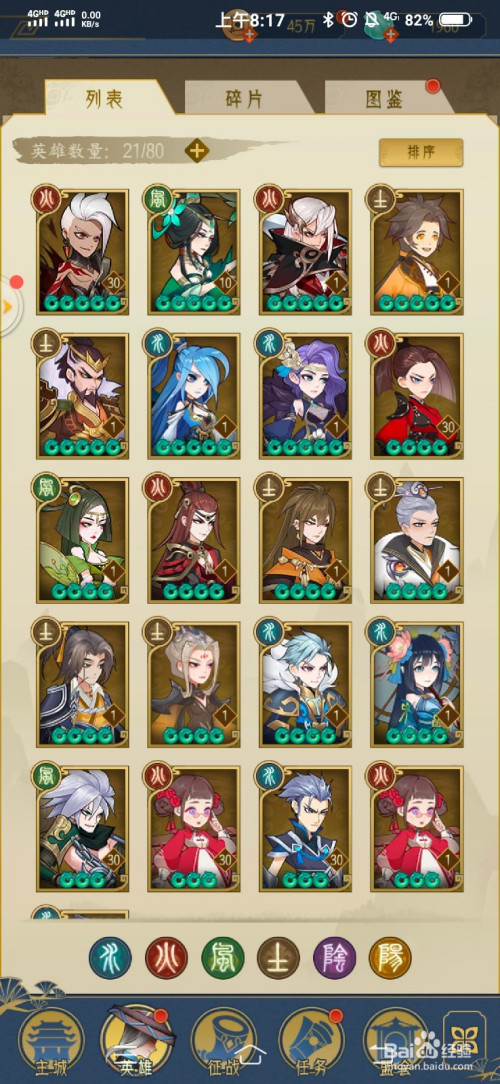The image size is (500, 1084).
Task: Select the purple yin element filter
Action: pos(334,958)
